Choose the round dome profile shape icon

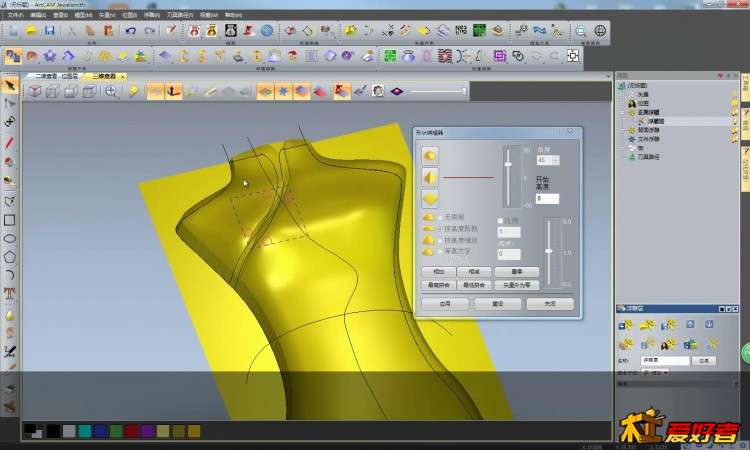[x=429, y=155]
